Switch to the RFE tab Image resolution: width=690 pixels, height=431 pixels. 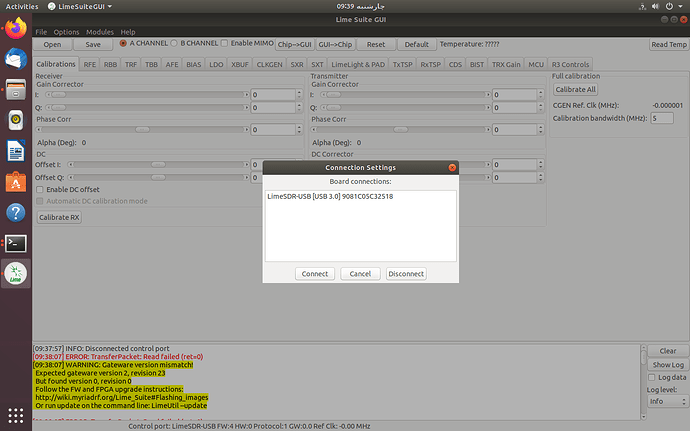90,64
